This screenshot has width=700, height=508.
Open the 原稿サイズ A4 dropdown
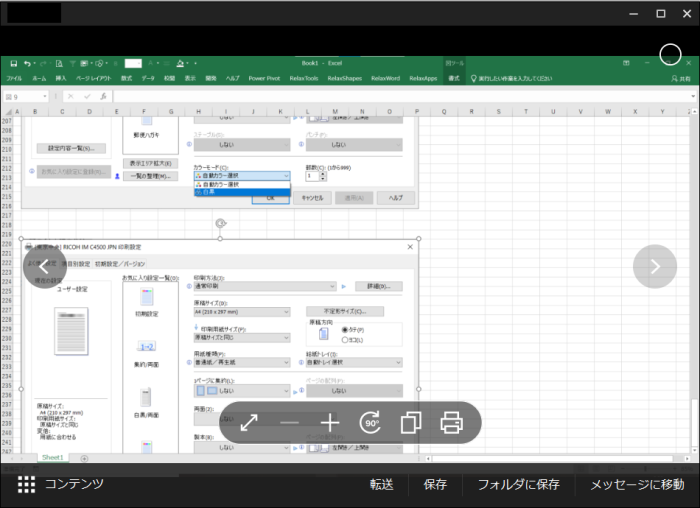point(242,312)
